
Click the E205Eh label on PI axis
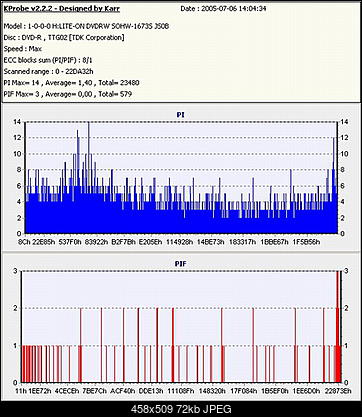[150, 242]
